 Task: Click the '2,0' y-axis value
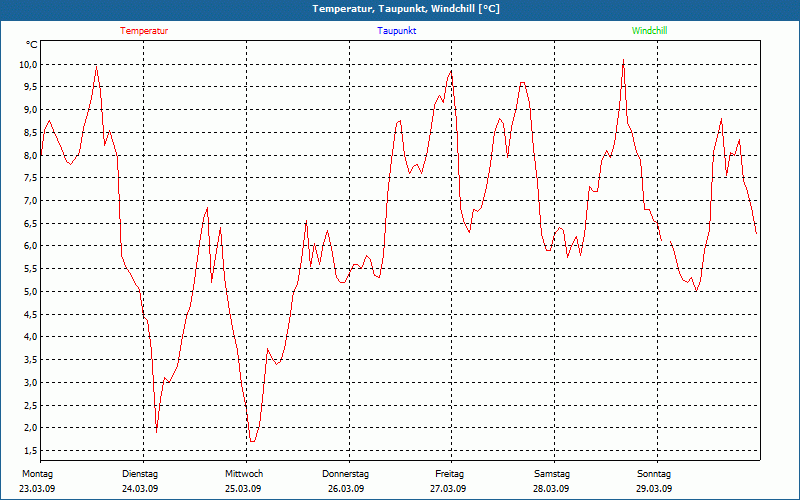coord(31,428)
